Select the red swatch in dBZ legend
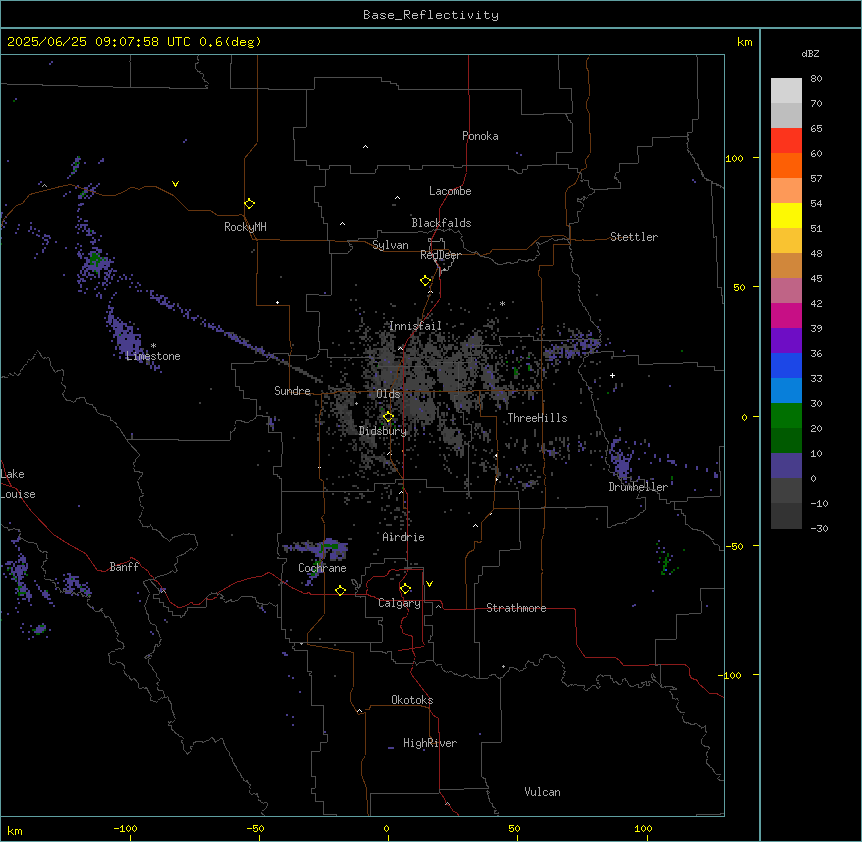The width and height of the screenshot is (862, 842). 786,141
